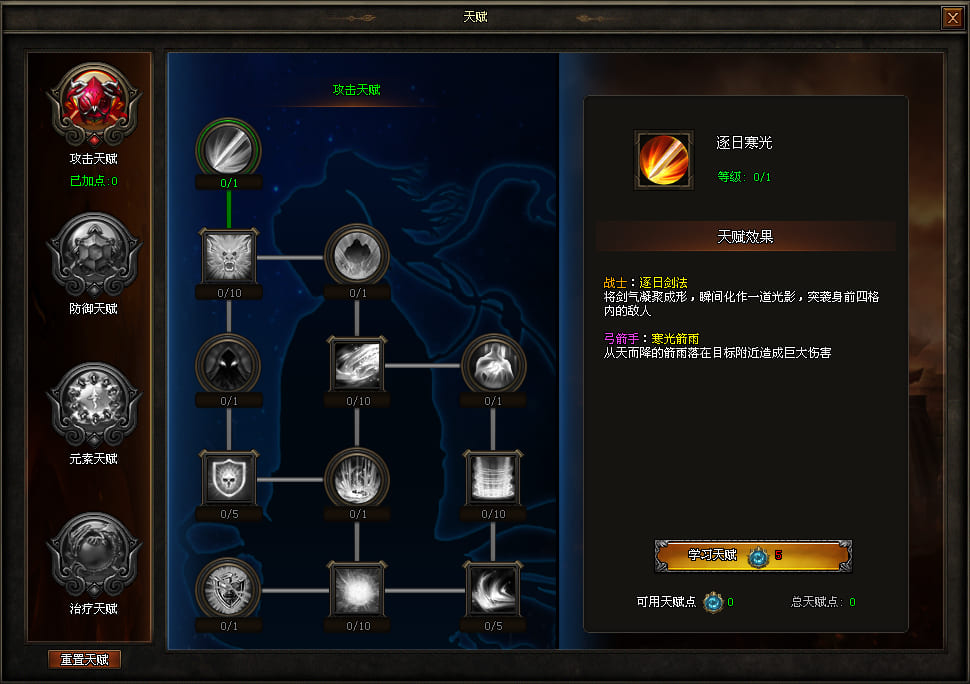Screen dimensions: 970x684
Task: Pick the whirlwind pillar talent icon
Action: pyautogui.click(x=493, y=478)
